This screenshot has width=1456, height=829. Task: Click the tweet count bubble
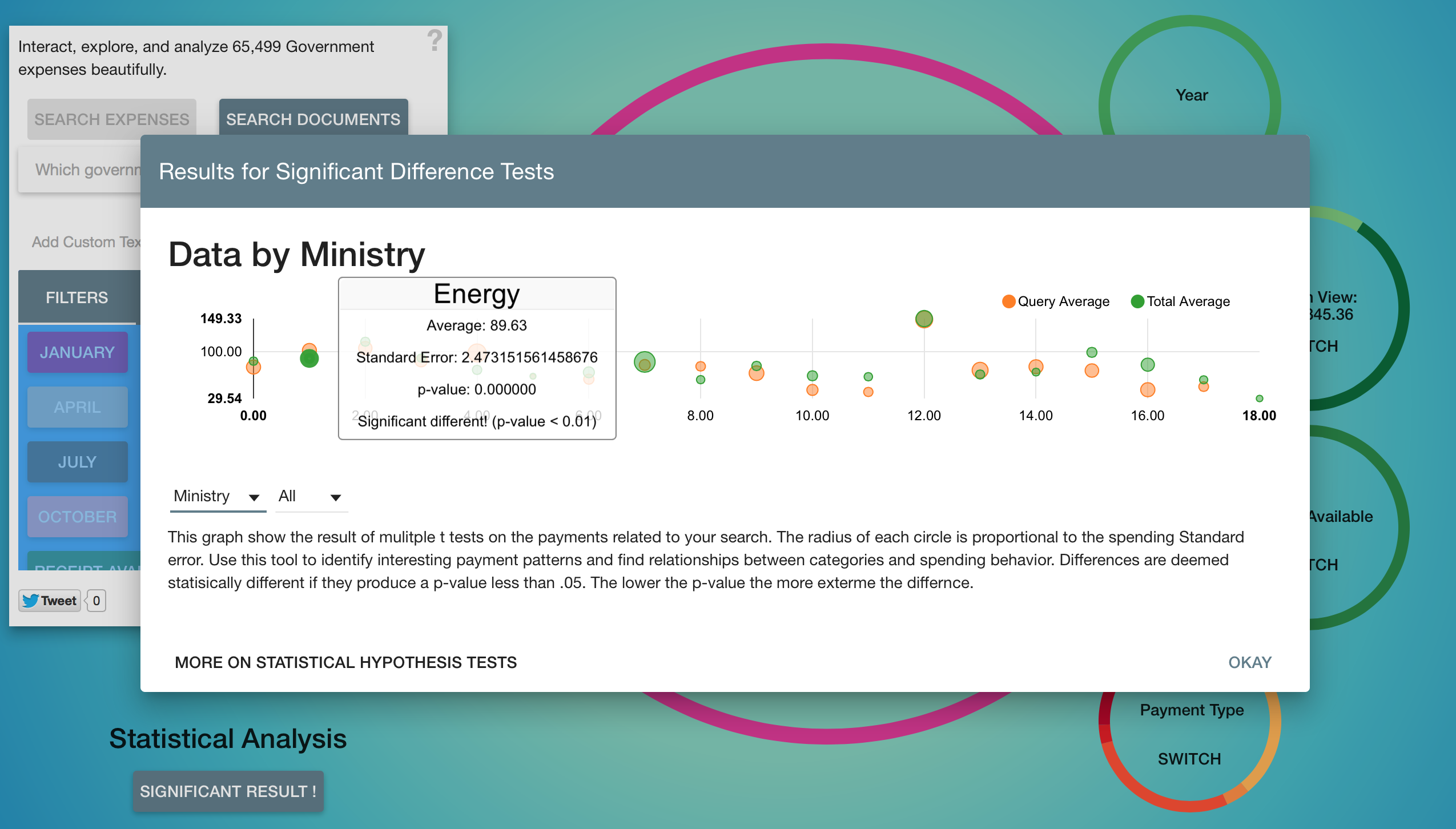click(x=96, y=601)
